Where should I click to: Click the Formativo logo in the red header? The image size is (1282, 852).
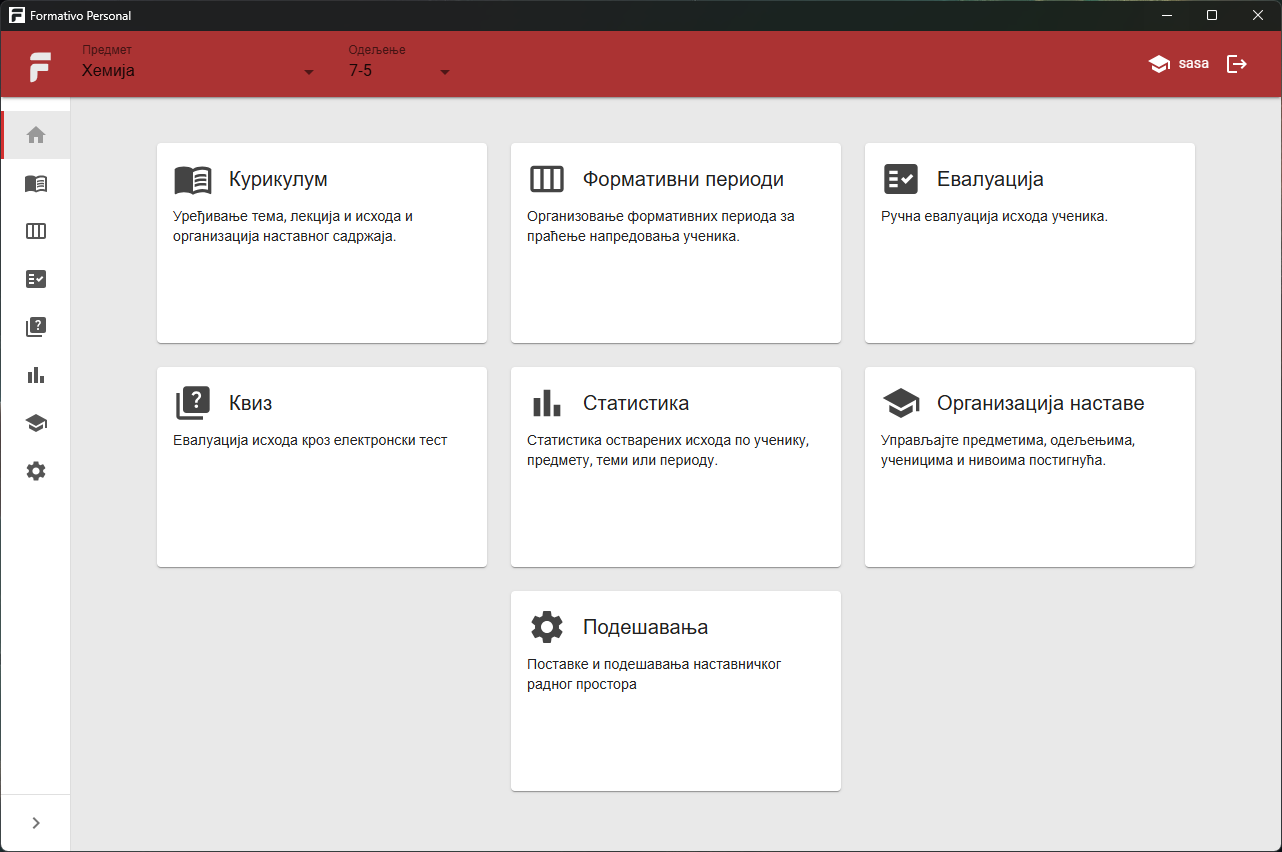pyautogui.click(x=40, y=66)
